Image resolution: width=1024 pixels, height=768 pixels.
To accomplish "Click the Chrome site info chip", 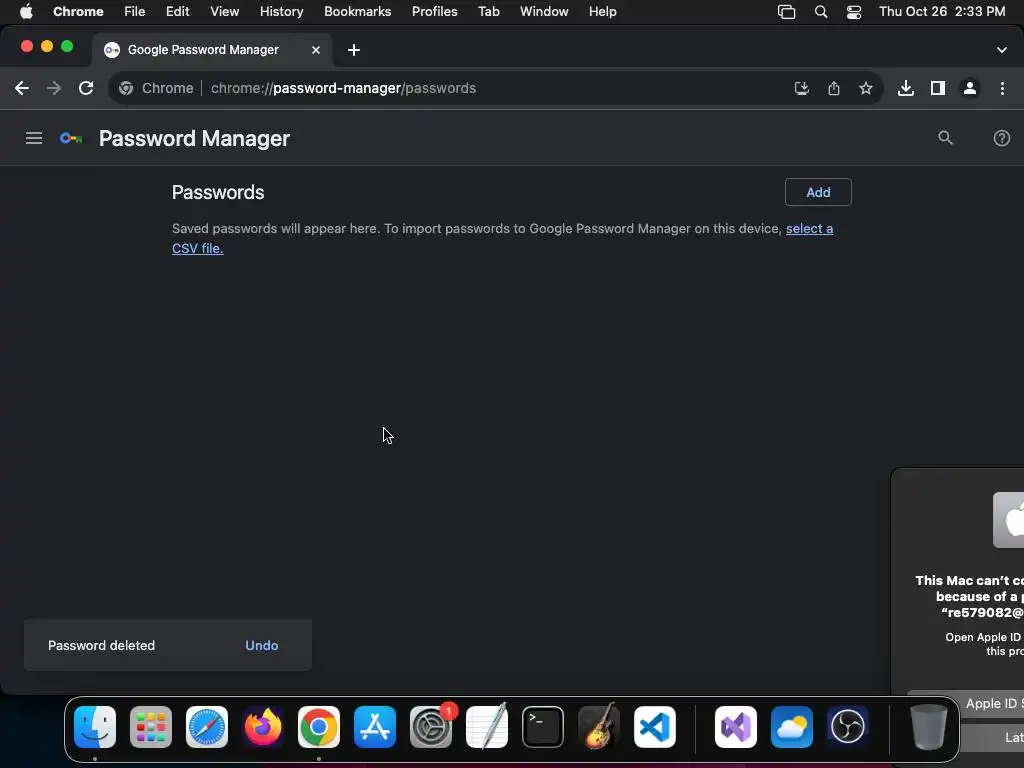I will click(x=157, y=88).
